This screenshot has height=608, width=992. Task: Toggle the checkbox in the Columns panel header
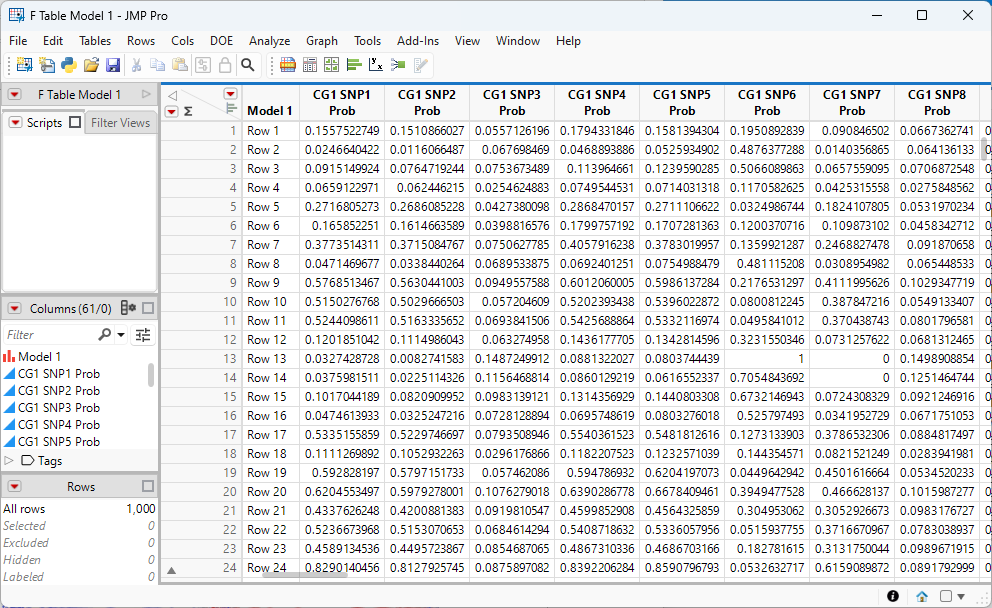[148, 308]
